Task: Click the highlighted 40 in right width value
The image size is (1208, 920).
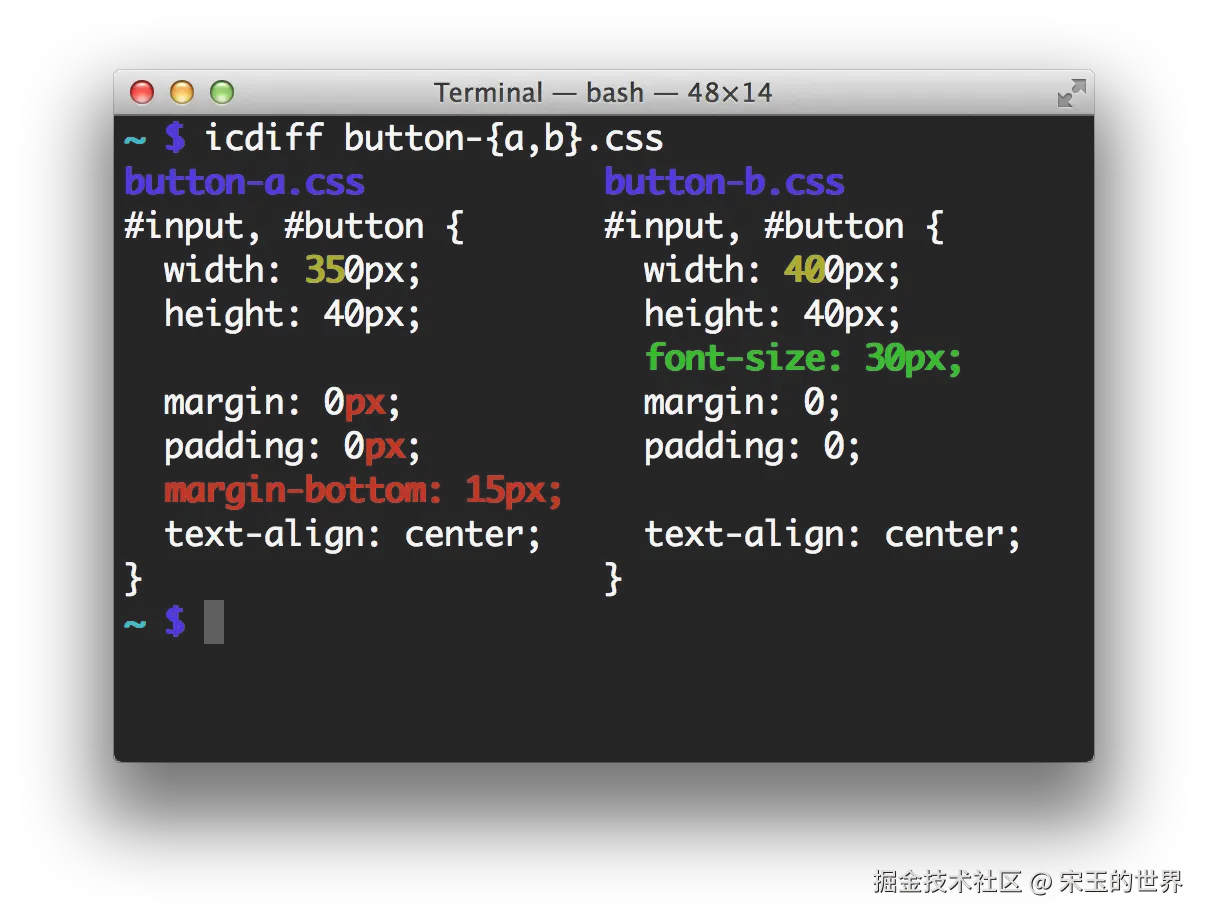Action: (x=805, y=270)
